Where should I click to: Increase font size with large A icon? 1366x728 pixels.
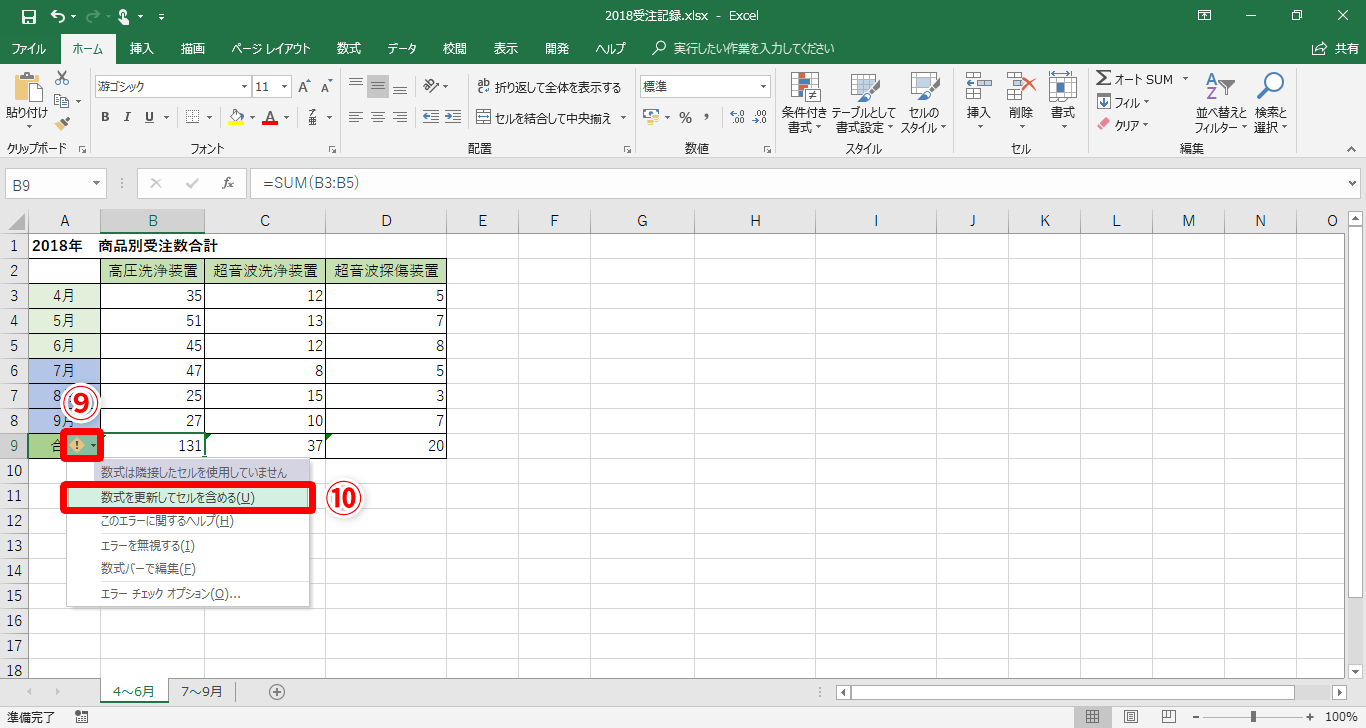click(304, 87)
